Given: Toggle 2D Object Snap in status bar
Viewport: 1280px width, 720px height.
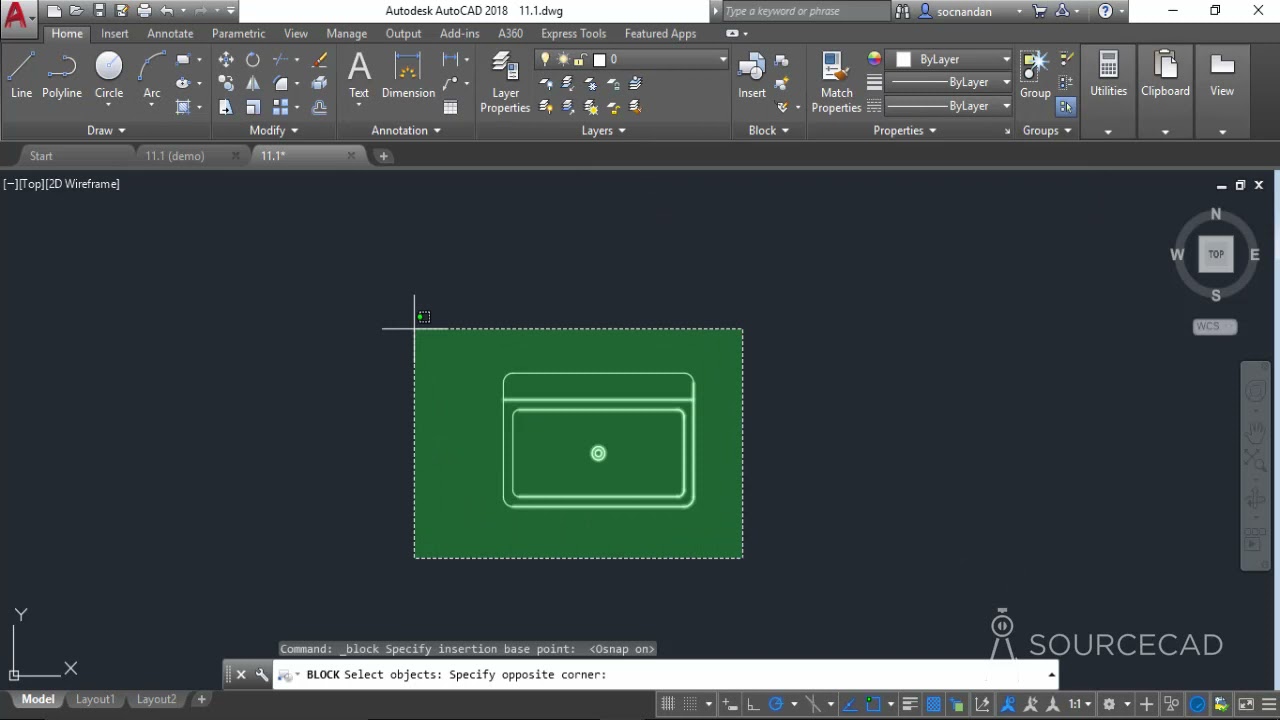Looking at the screenshot, I should (x=873, y=704).
